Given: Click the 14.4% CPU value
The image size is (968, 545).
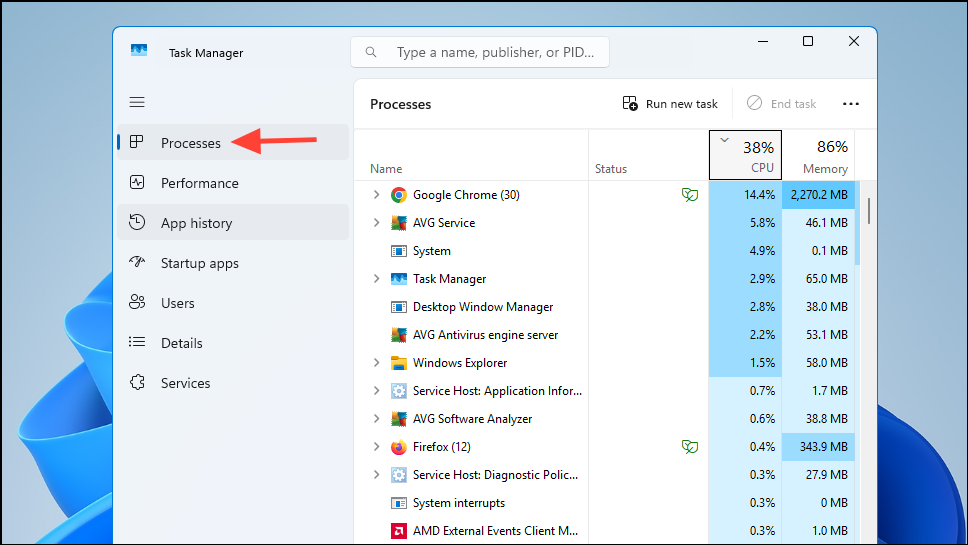Looking at the screenshot, I should 759,195.
